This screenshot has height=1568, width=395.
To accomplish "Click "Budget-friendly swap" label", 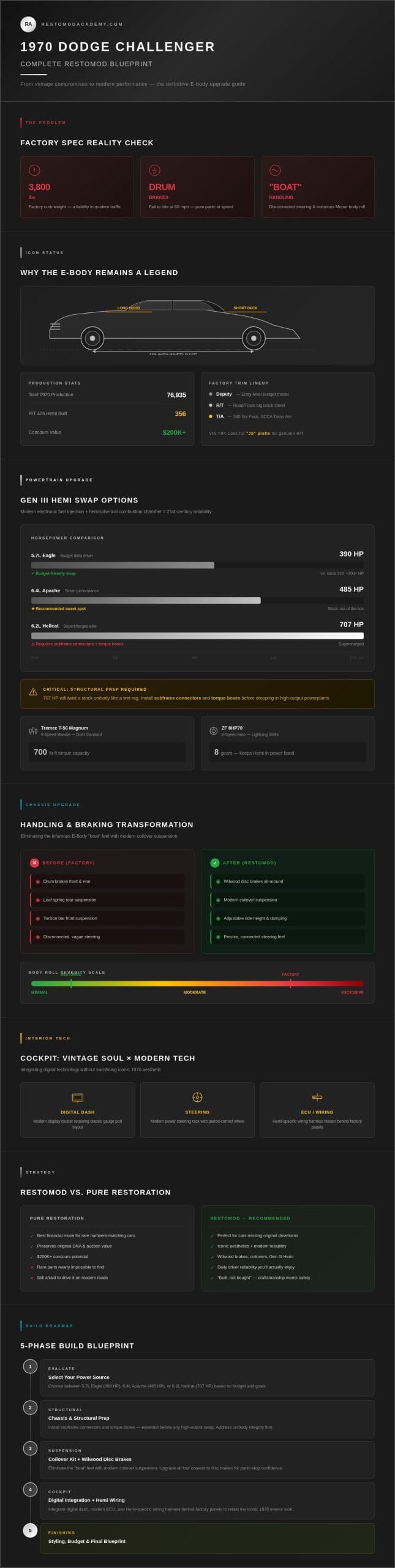I will coord(53,573).
